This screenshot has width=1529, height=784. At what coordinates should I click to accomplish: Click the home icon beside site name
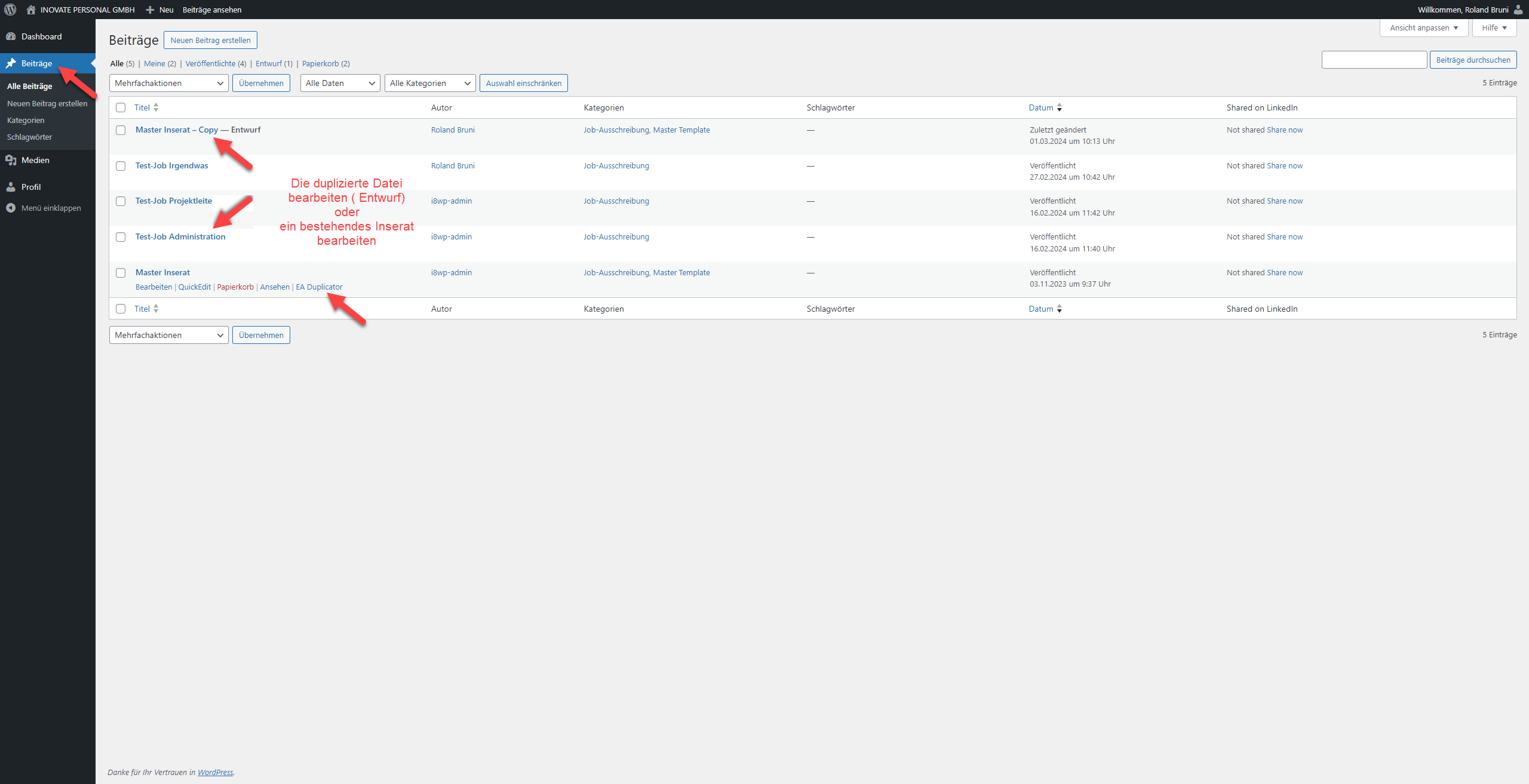tap(31, 10)
